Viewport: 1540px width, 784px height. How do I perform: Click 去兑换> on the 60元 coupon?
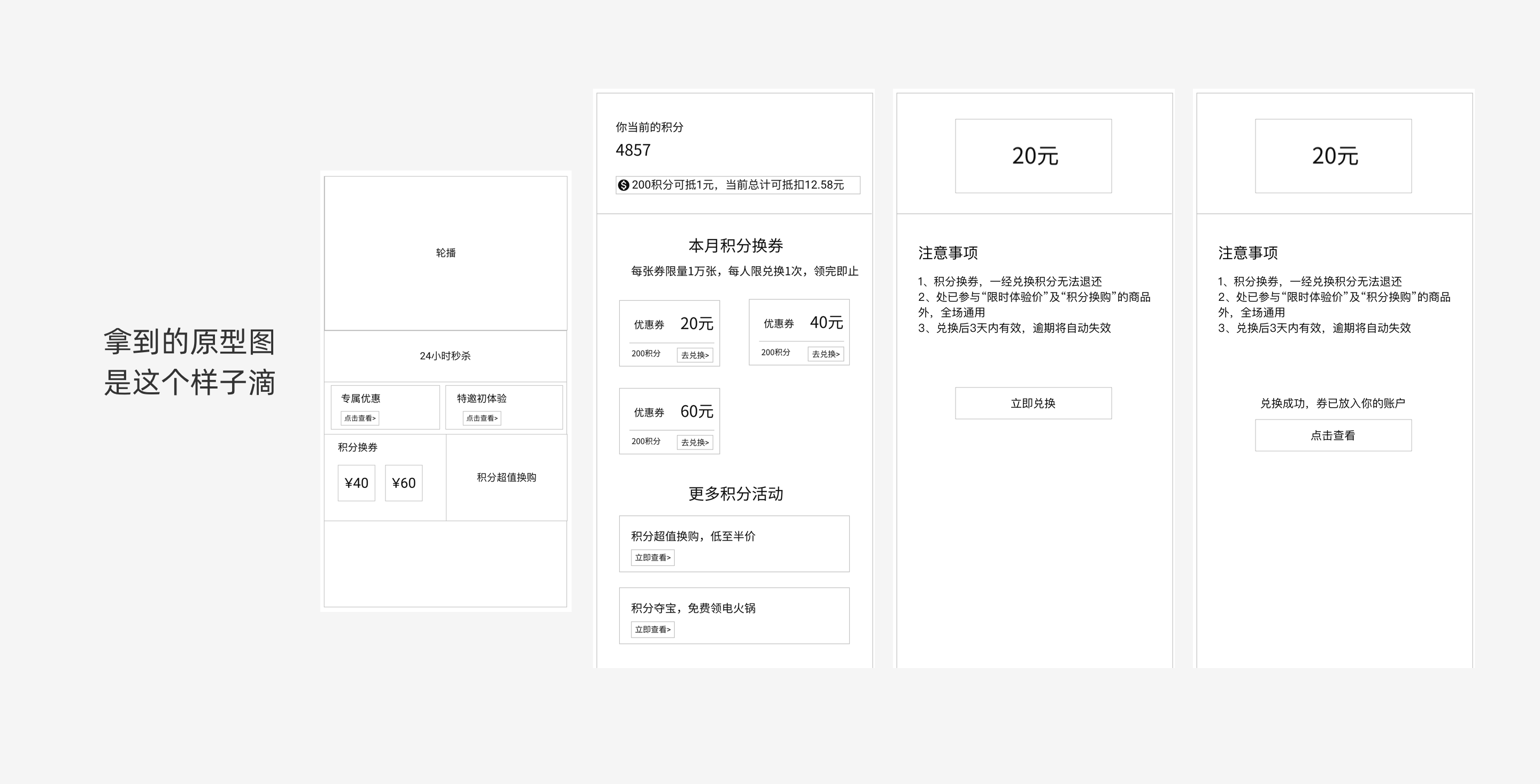tap(695, 442)
